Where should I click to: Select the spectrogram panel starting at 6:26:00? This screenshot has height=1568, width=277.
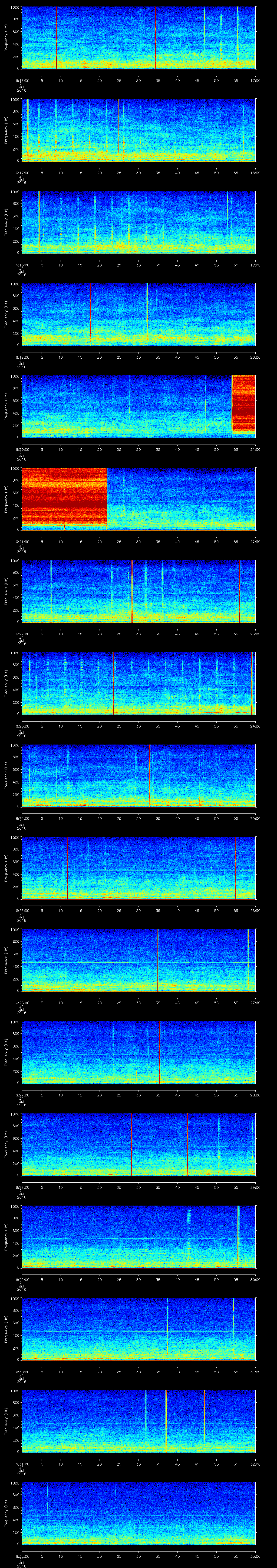pos(139,960)
